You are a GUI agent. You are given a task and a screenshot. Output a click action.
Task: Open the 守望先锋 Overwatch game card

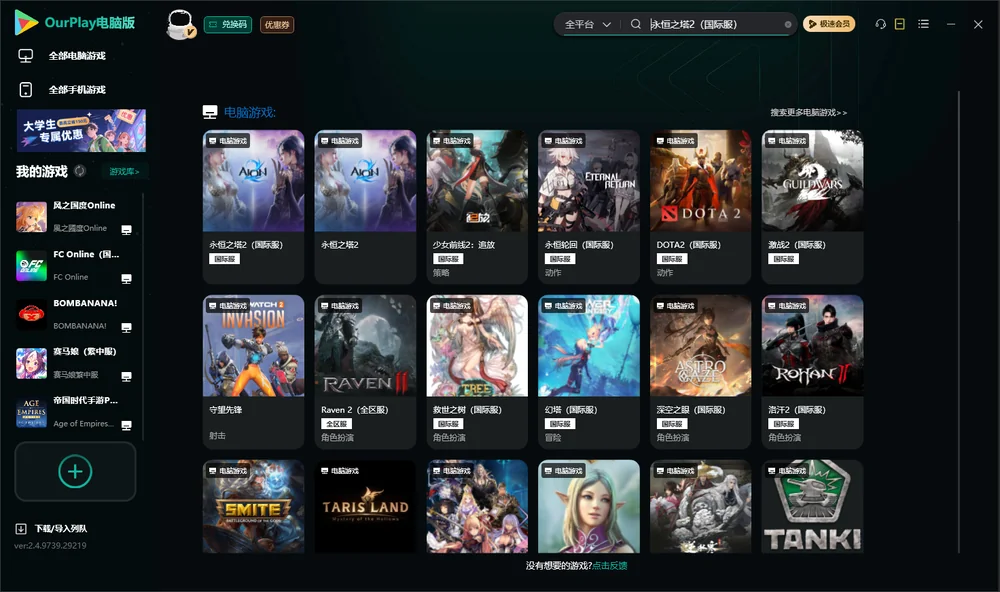tap(253, 371)
